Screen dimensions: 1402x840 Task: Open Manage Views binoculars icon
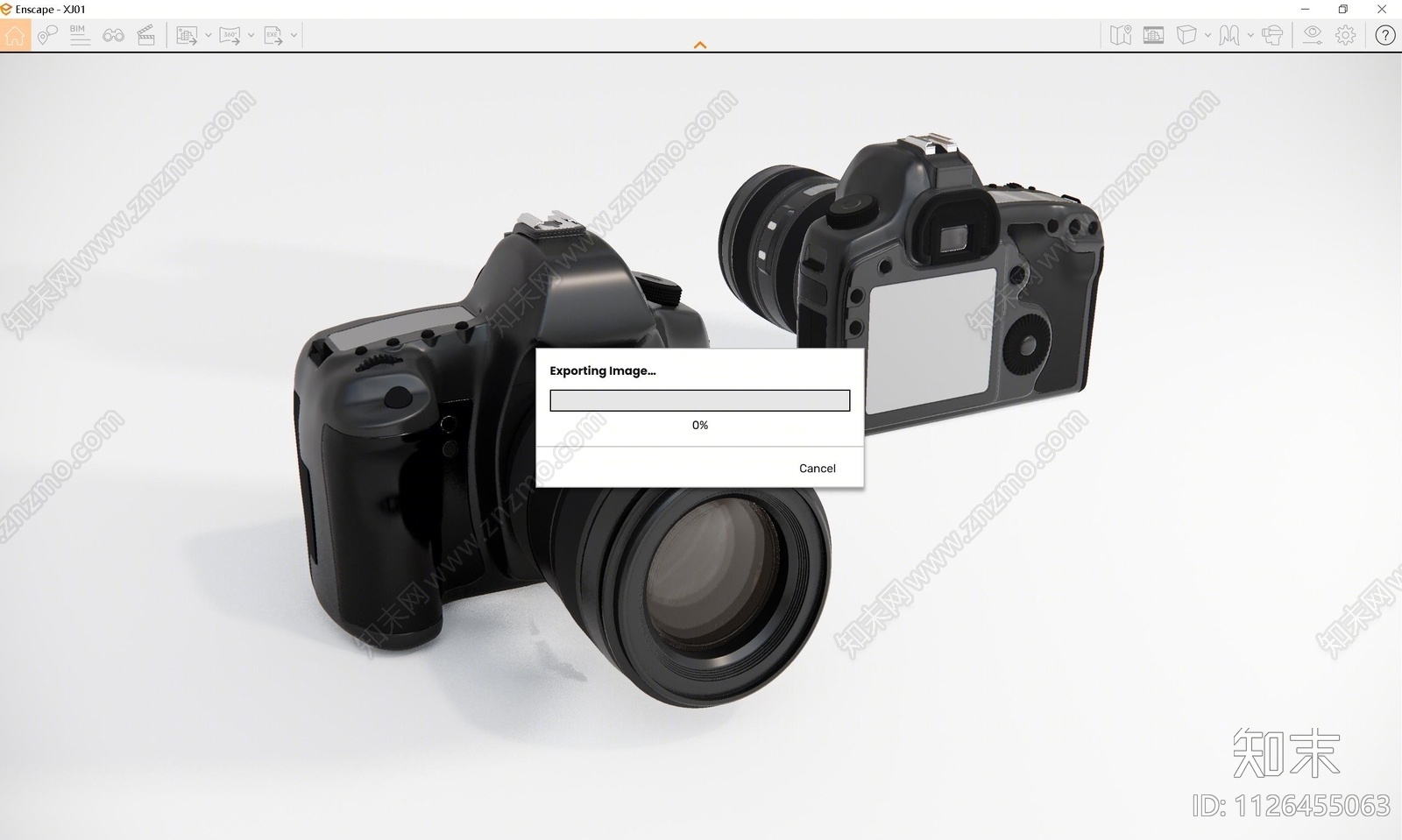[113, 35]
